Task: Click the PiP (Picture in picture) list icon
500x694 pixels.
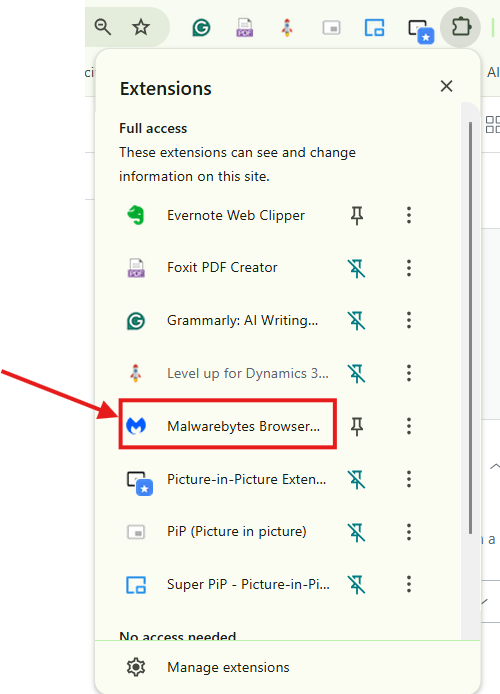Action: click(x=136, y=532)
